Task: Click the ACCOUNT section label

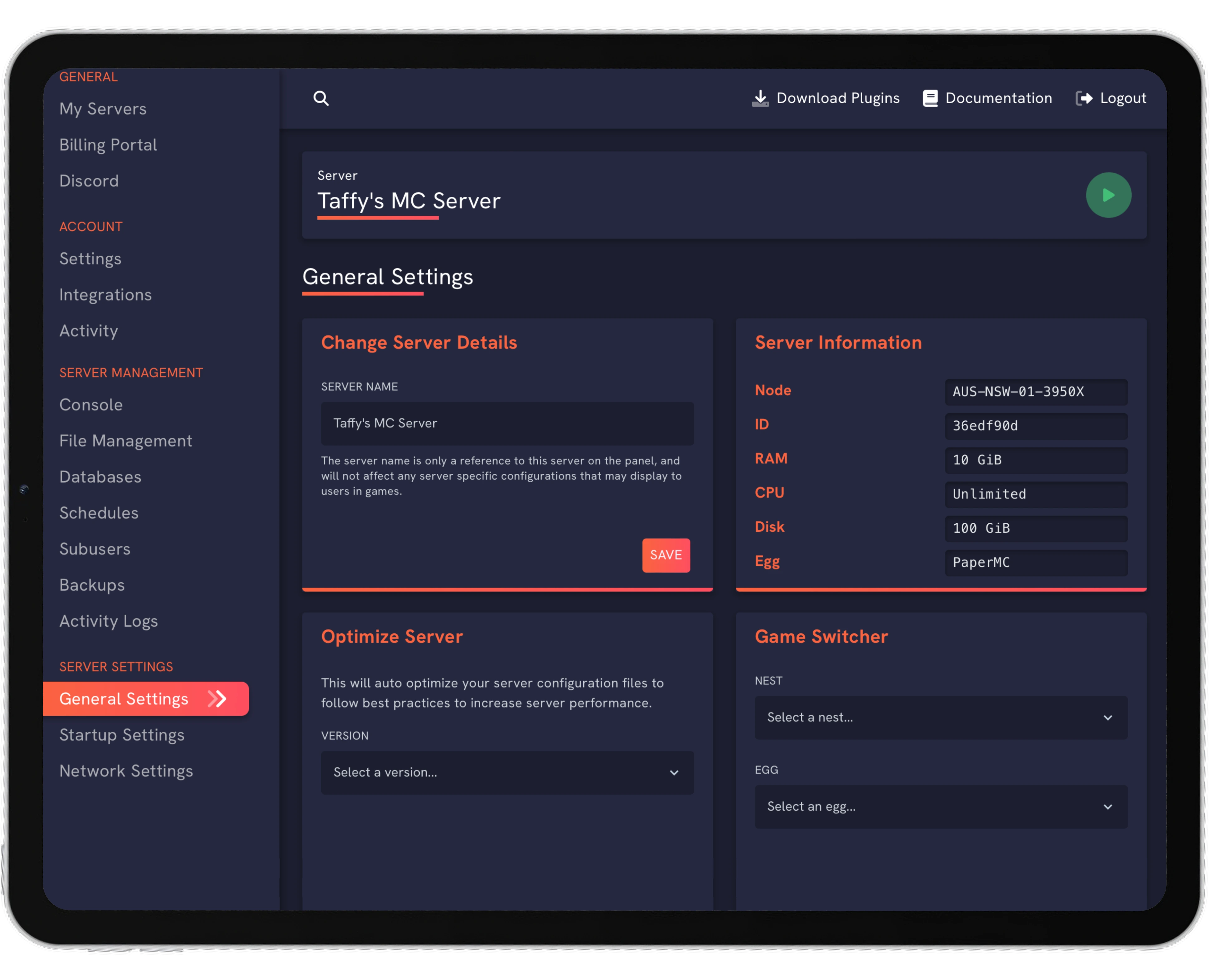Action: (91, 226)
